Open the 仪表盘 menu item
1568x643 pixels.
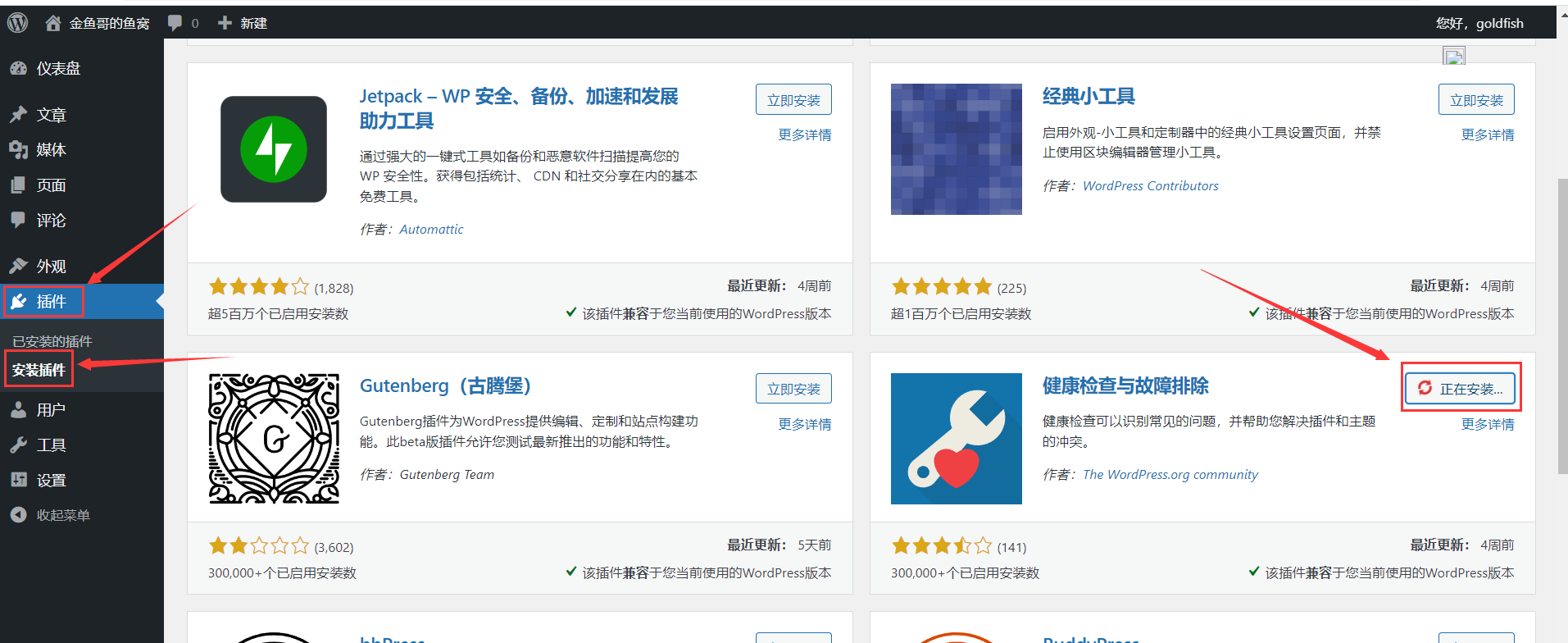82,69
